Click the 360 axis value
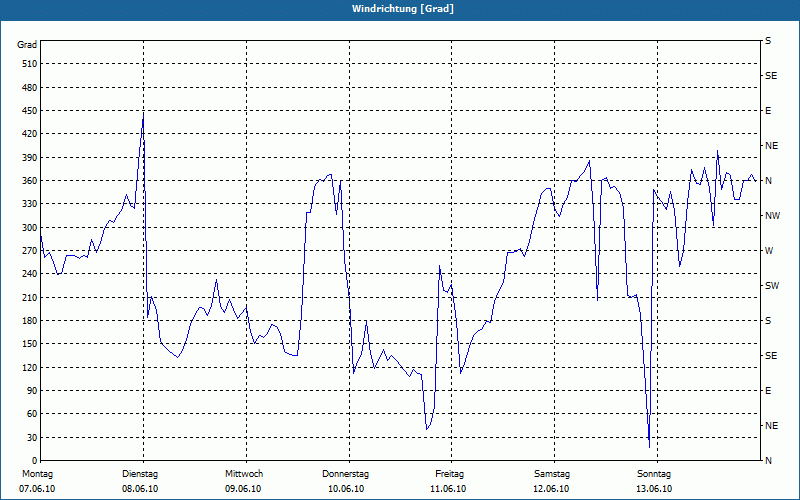The width and height of the screenshot is (800, 500). (29, 181)
